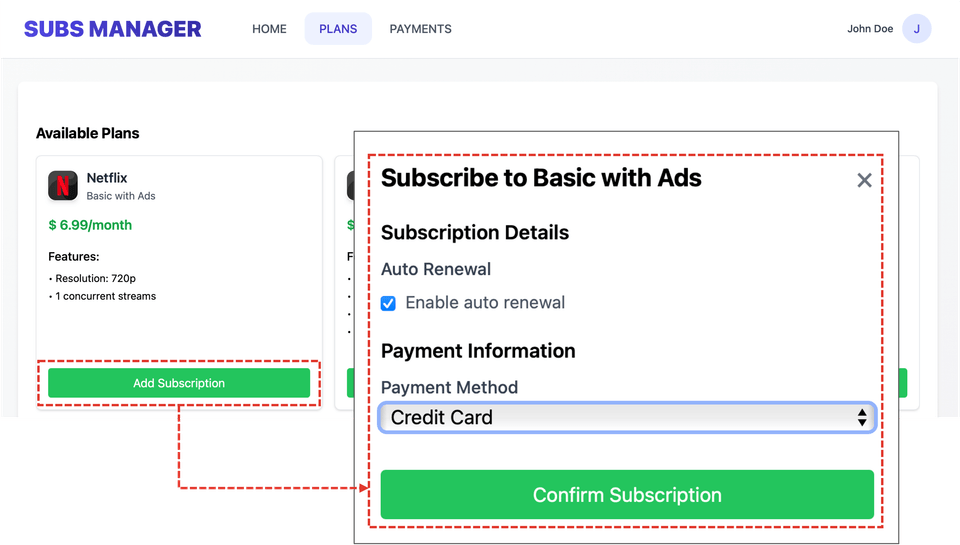Click the Available Plans heading
This screenshot has width=960, height=545.
tap(88, 133)
